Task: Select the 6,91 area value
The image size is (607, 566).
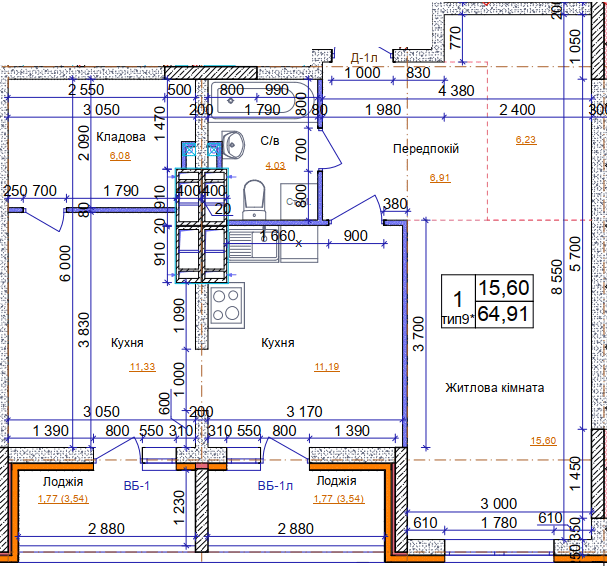Action: 440,178
